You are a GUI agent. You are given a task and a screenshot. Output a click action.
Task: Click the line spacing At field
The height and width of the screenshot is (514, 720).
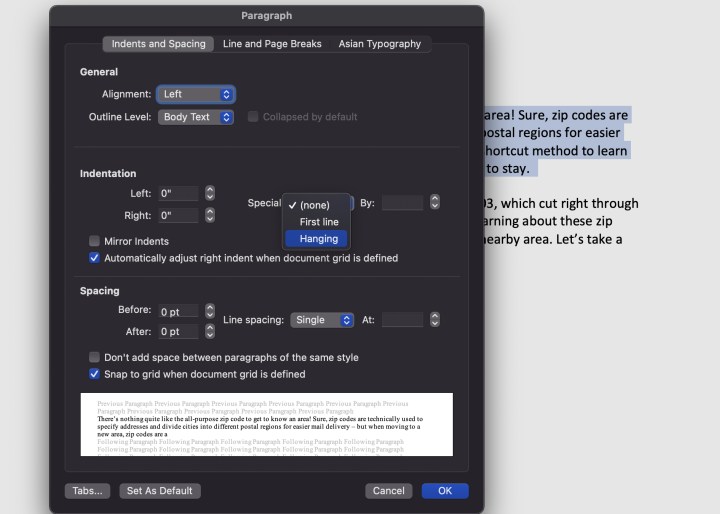tap(402, 320)
